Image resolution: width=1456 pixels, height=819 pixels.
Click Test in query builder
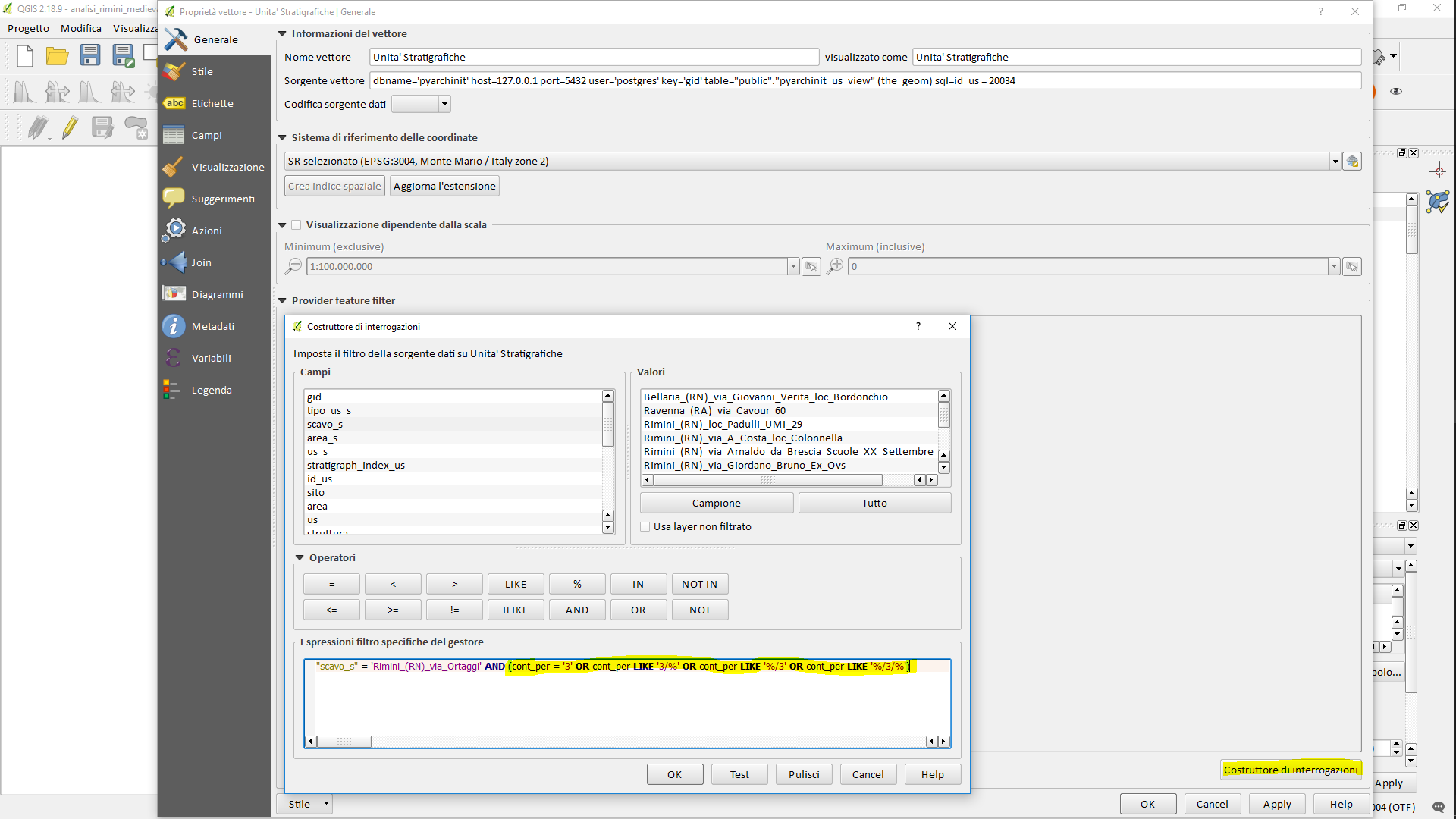point(739,774)
